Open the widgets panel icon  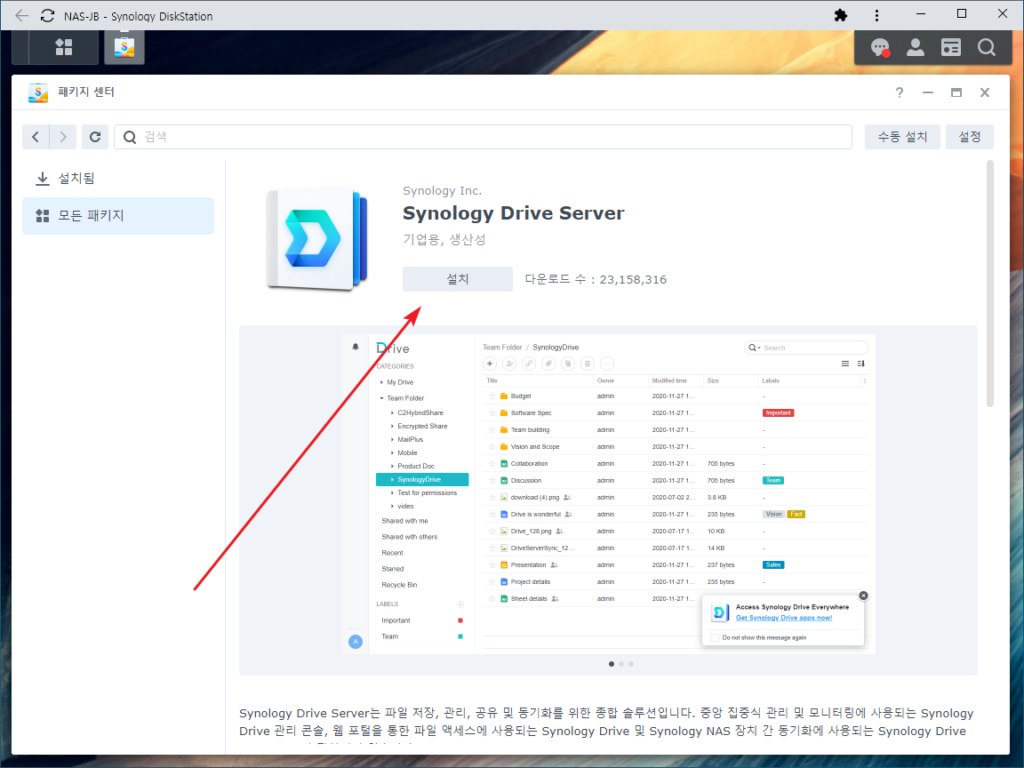950,46
